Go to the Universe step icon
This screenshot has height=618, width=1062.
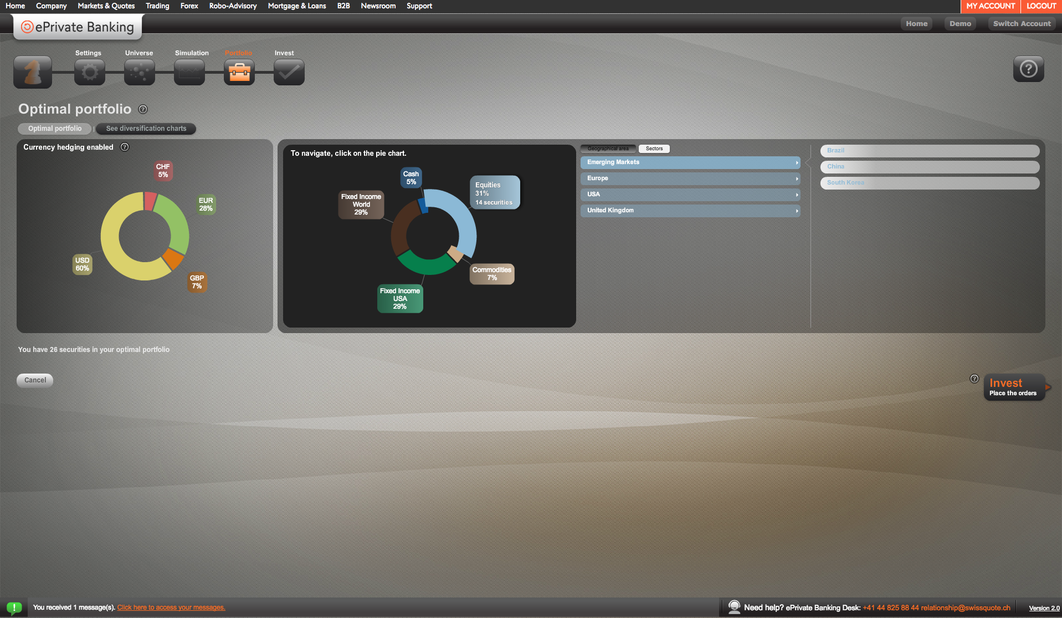(x=139, y=72)
